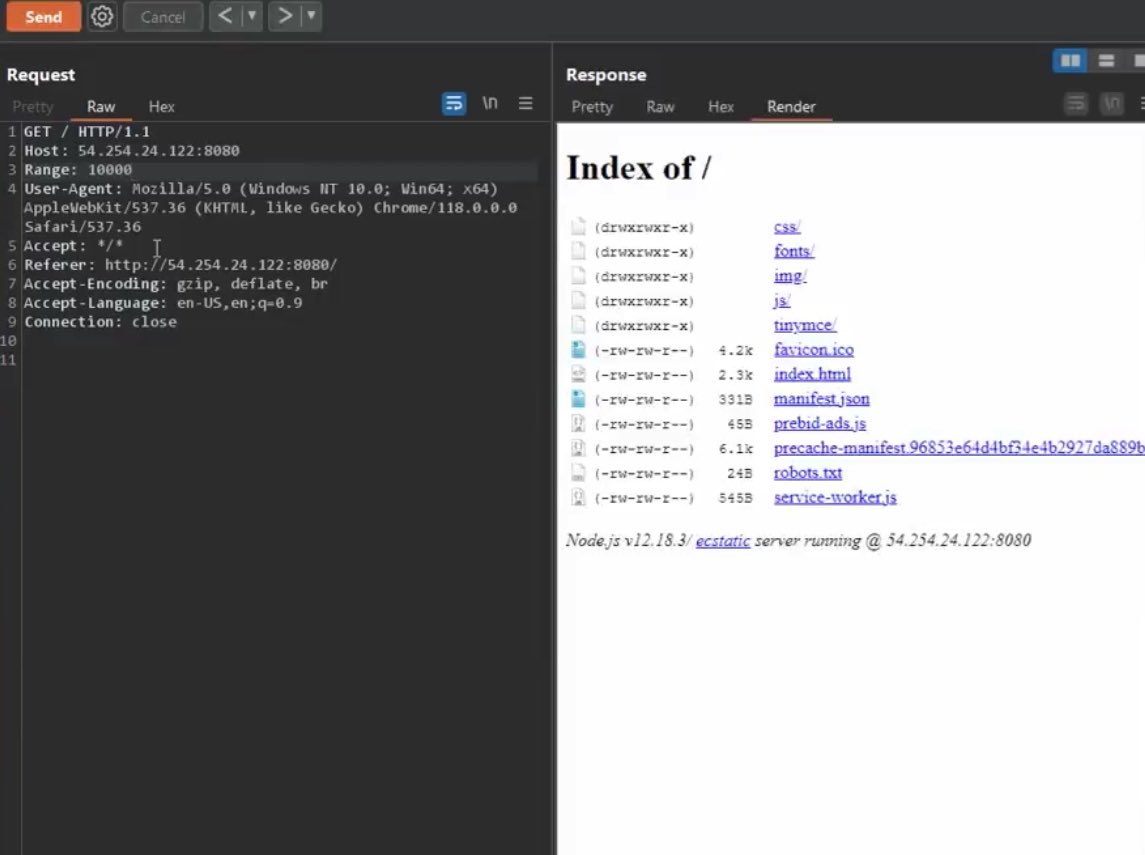Open the fonts/ directory link
This screenshot has width=1145, height=855.
[x=794, y=251]
